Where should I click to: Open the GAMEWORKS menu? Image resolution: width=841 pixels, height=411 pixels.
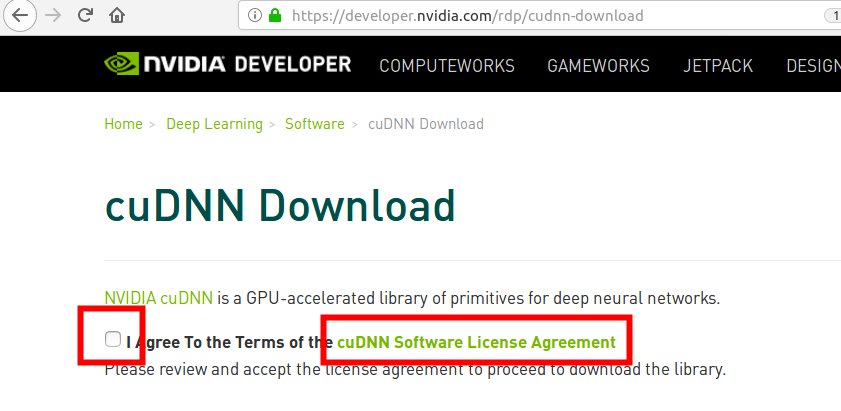pyautogui.click(x=598, y=66)
